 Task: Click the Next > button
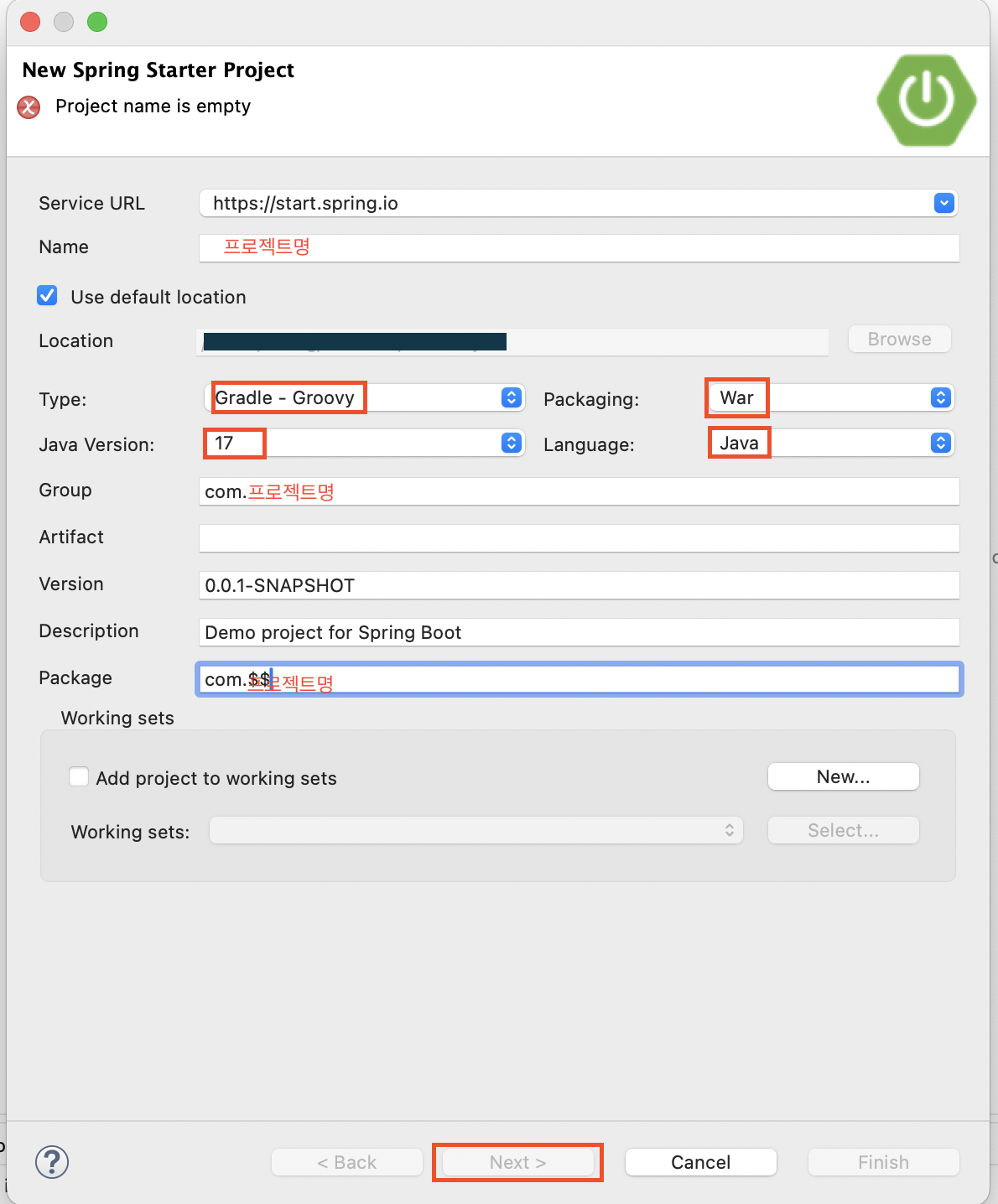point(517,1162)
